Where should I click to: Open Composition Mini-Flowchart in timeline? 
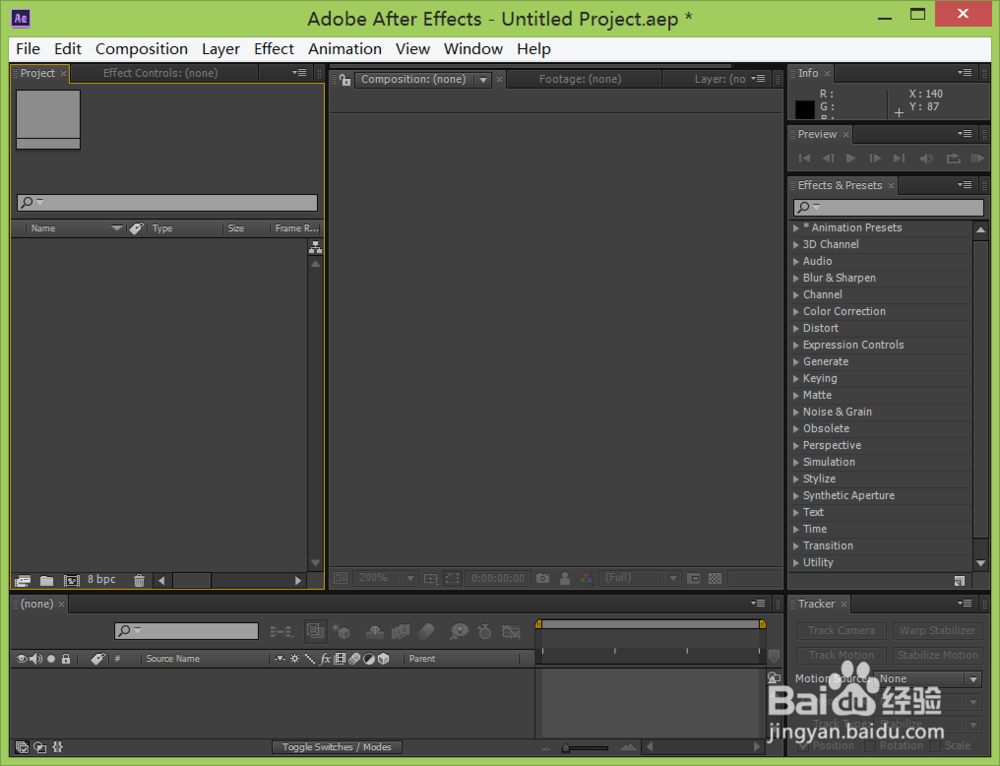pos(281,631)
